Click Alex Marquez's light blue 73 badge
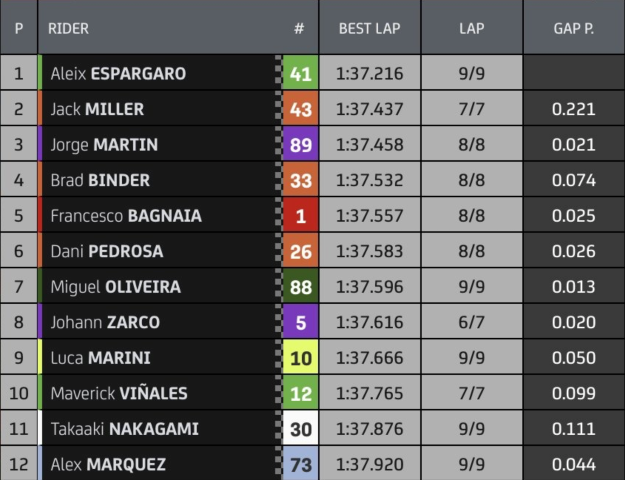625x480 pixels. (x=300, y=464)
